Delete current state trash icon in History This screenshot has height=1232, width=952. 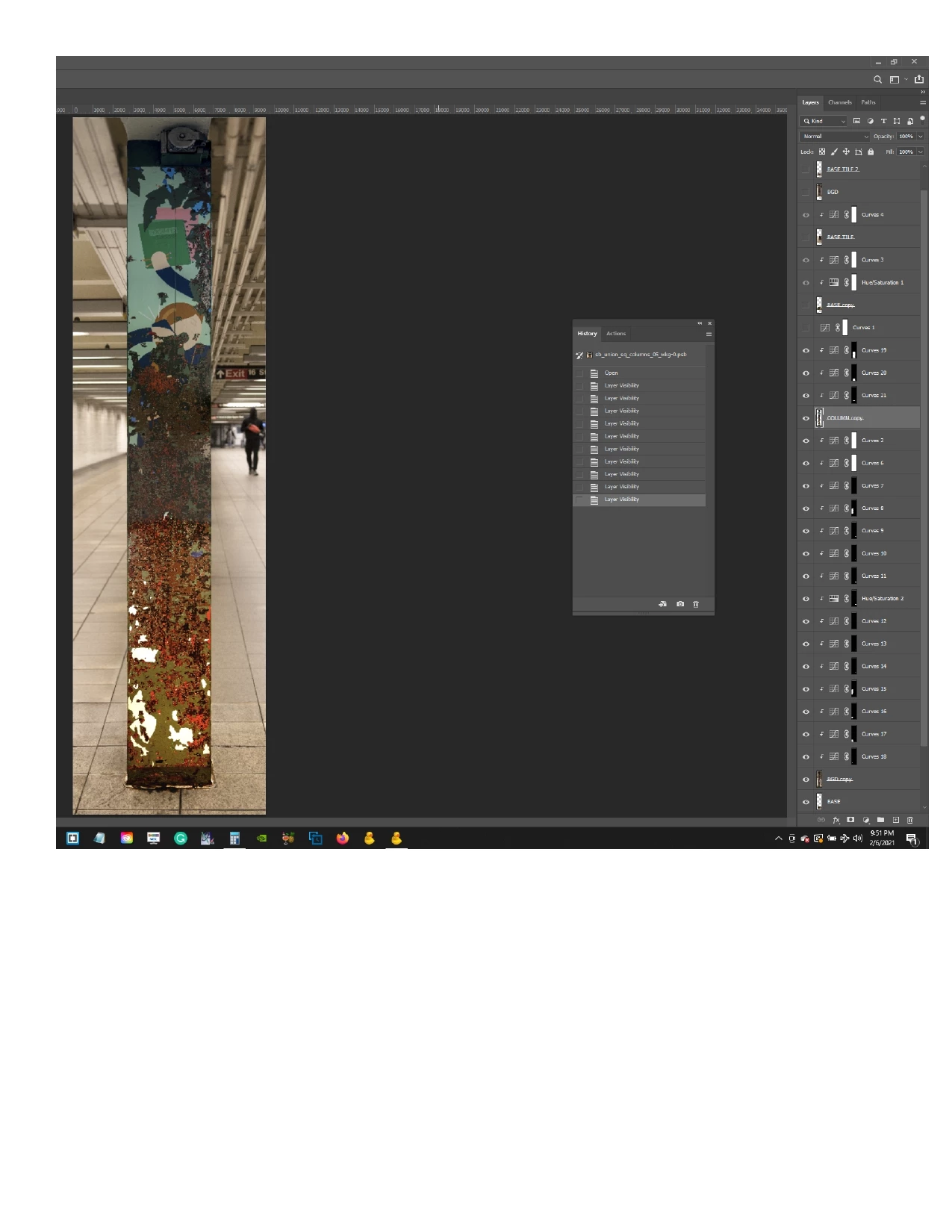[x=696, y=604]
